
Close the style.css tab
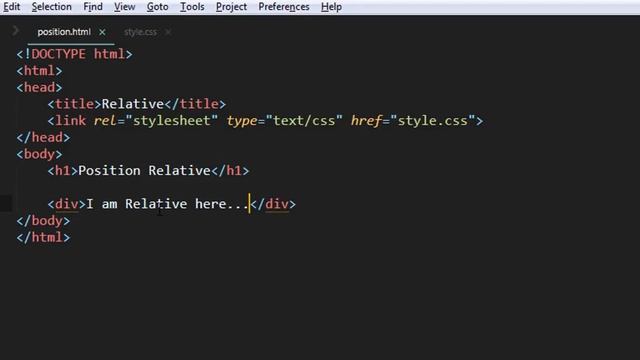tap(168, 32)
